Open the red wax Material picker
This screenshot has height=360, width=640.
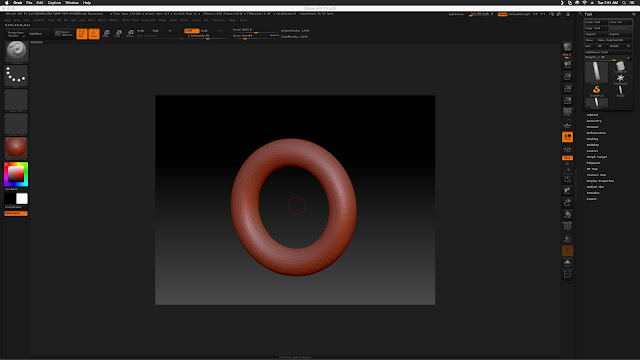pyautogui.click(x=16, y=148)
